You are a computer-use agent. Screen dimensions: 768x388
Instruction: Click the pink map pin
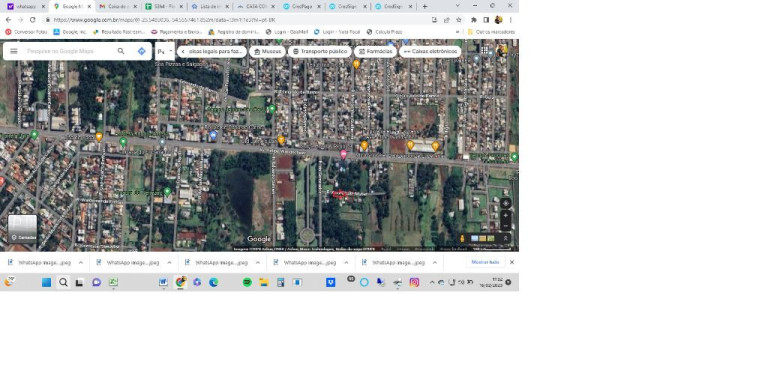pyautogui.click(x=344, y=154)
